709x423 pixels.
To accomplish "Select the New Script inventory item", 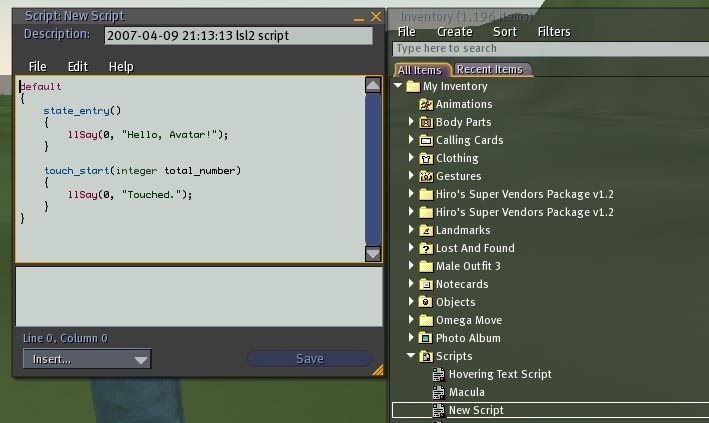I will (550, 410).
